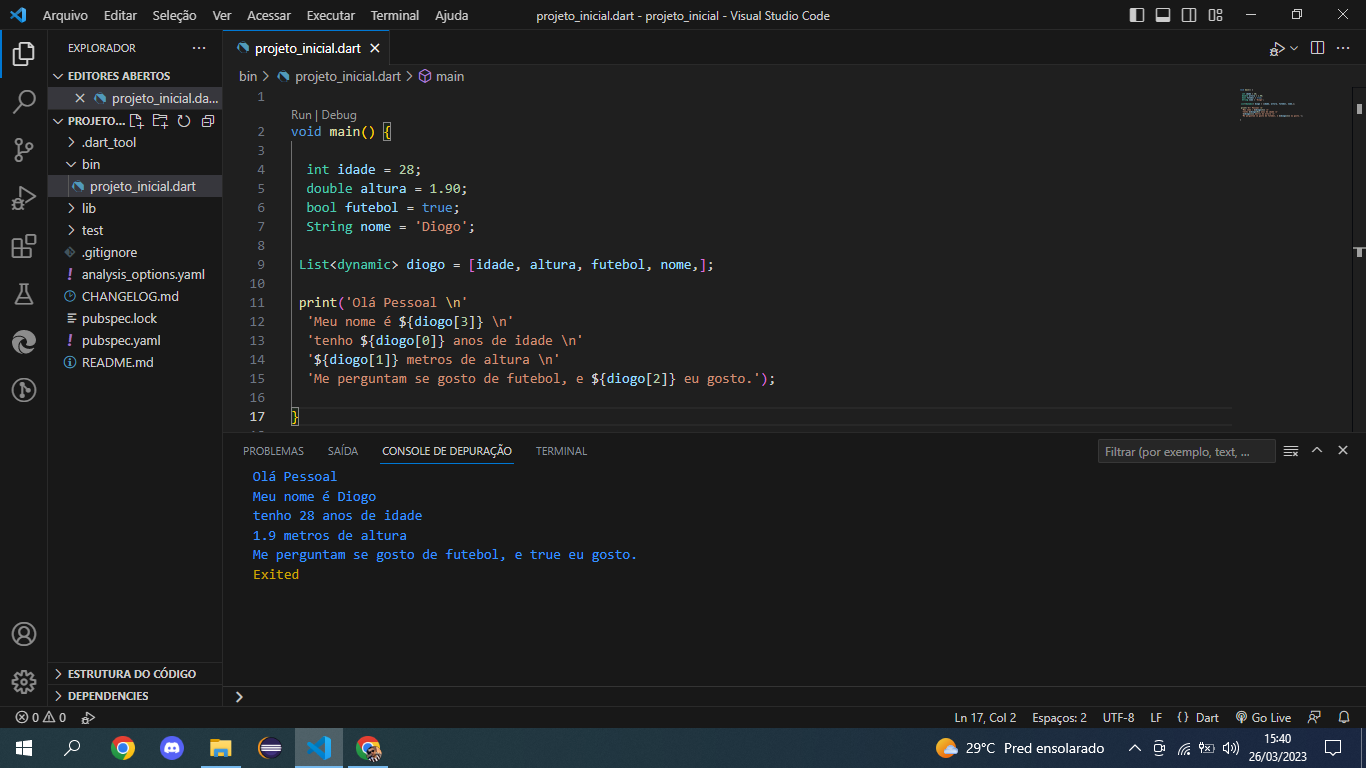The height and width of the screenshot is (768, 1366).
Task: Collapse the bin folder
Action: (135, 164)
